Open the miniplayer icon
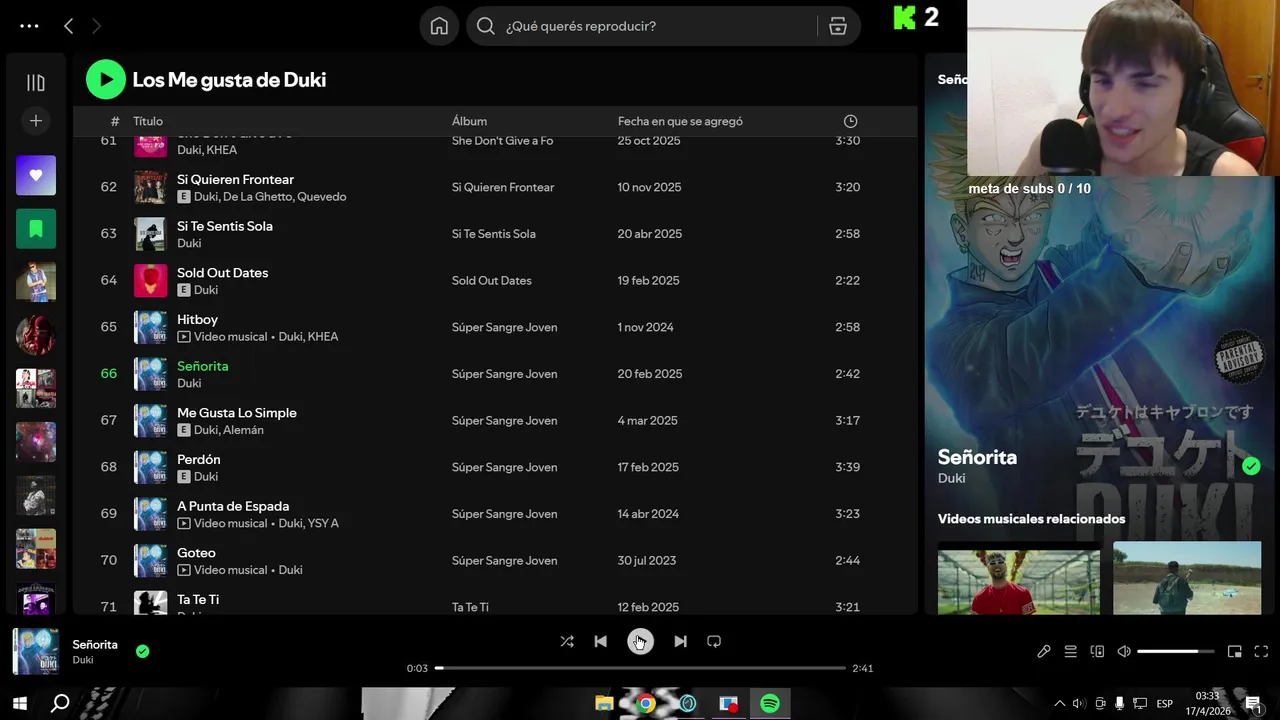This screenshot has height=720, width=1280. coord(1235,651)
